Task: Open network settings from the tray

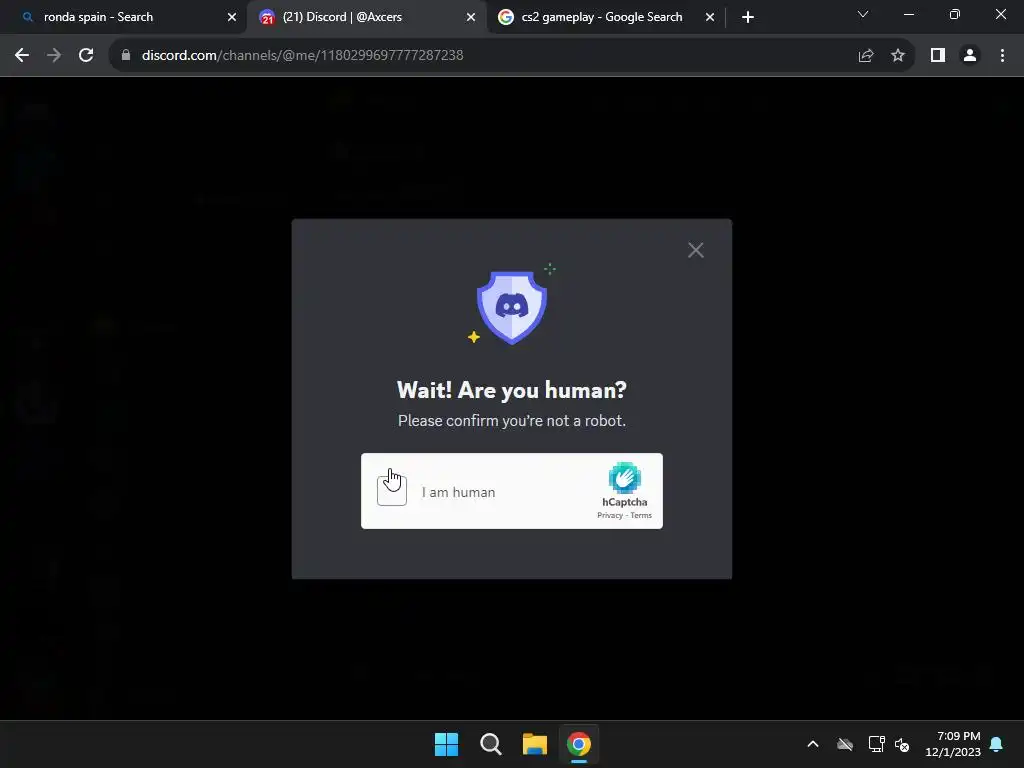Action: [x=876, y=744]
